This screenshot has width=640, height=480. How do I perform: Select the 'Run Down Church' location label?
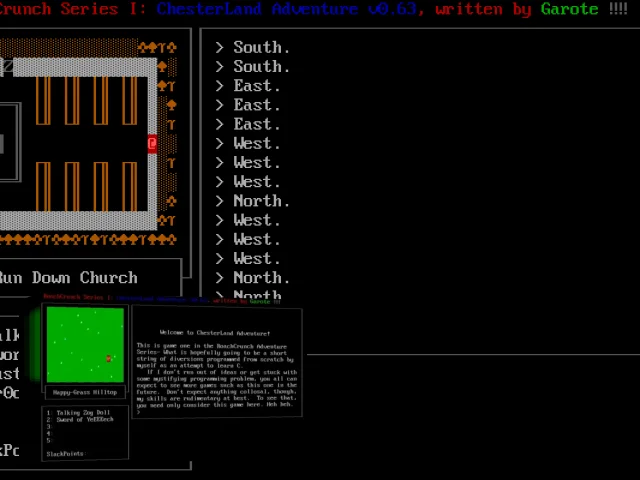pyautogui.click(x=68, y=278)
